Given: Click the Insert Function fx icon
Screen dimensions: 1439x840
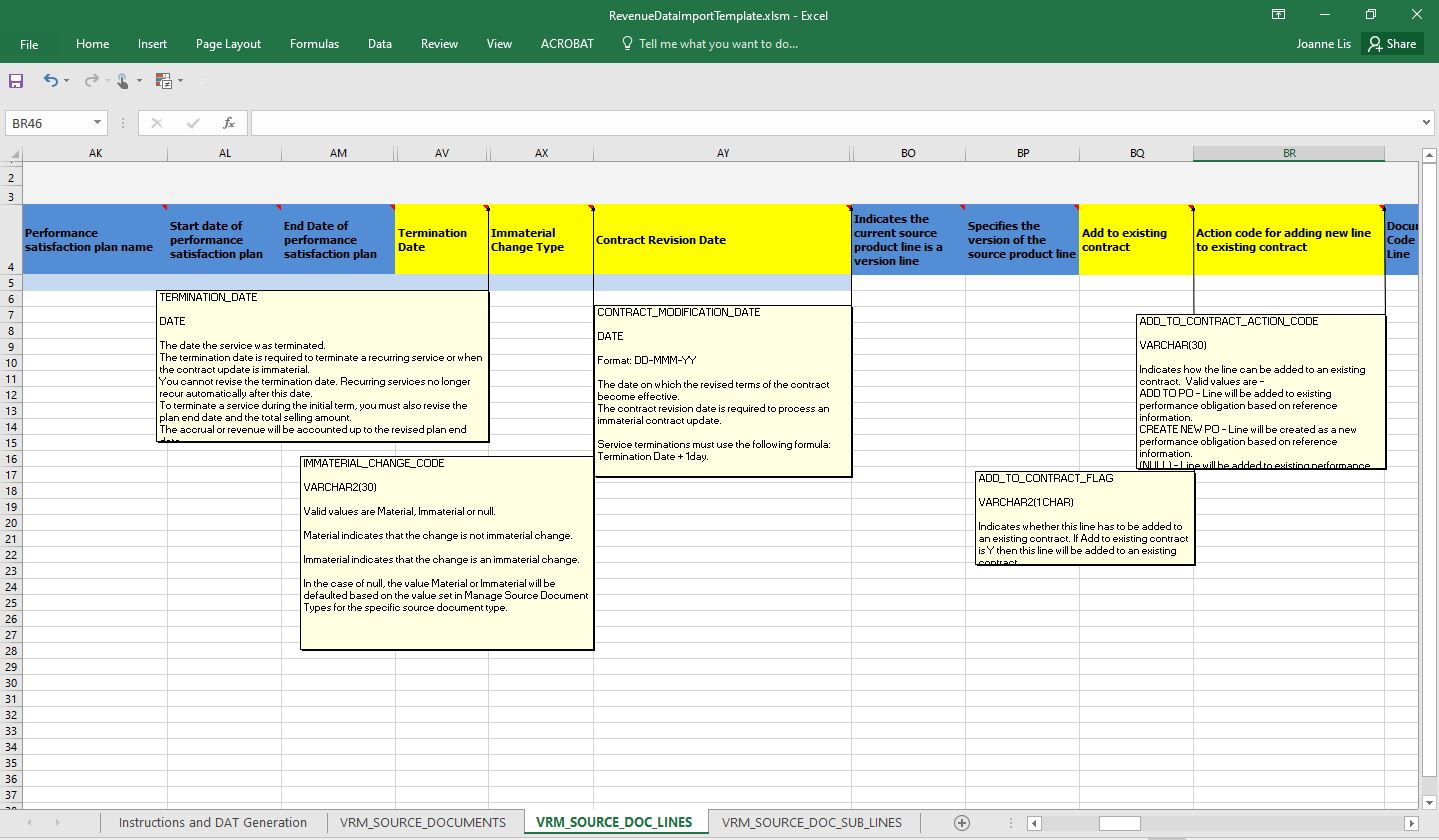Looking at the screenshot, I should coord(228,123).
